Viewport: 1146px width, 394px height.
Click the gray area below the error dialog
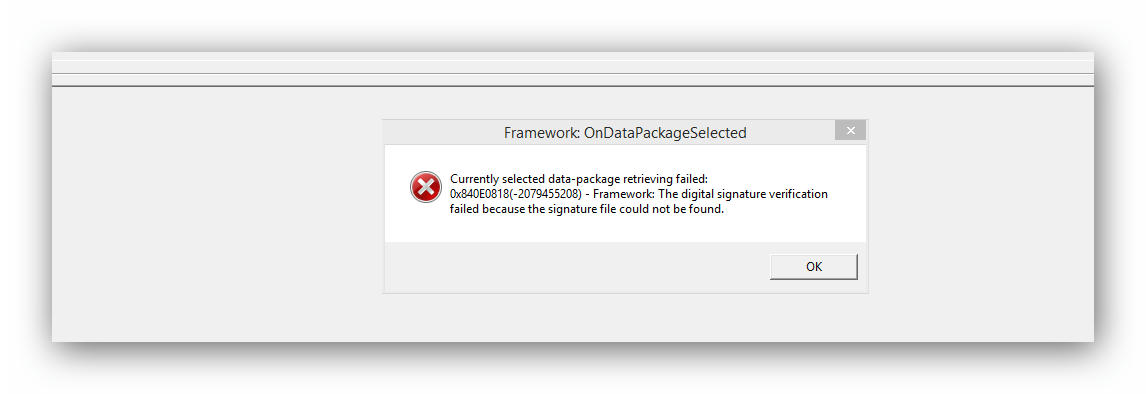tap(625, 317)
